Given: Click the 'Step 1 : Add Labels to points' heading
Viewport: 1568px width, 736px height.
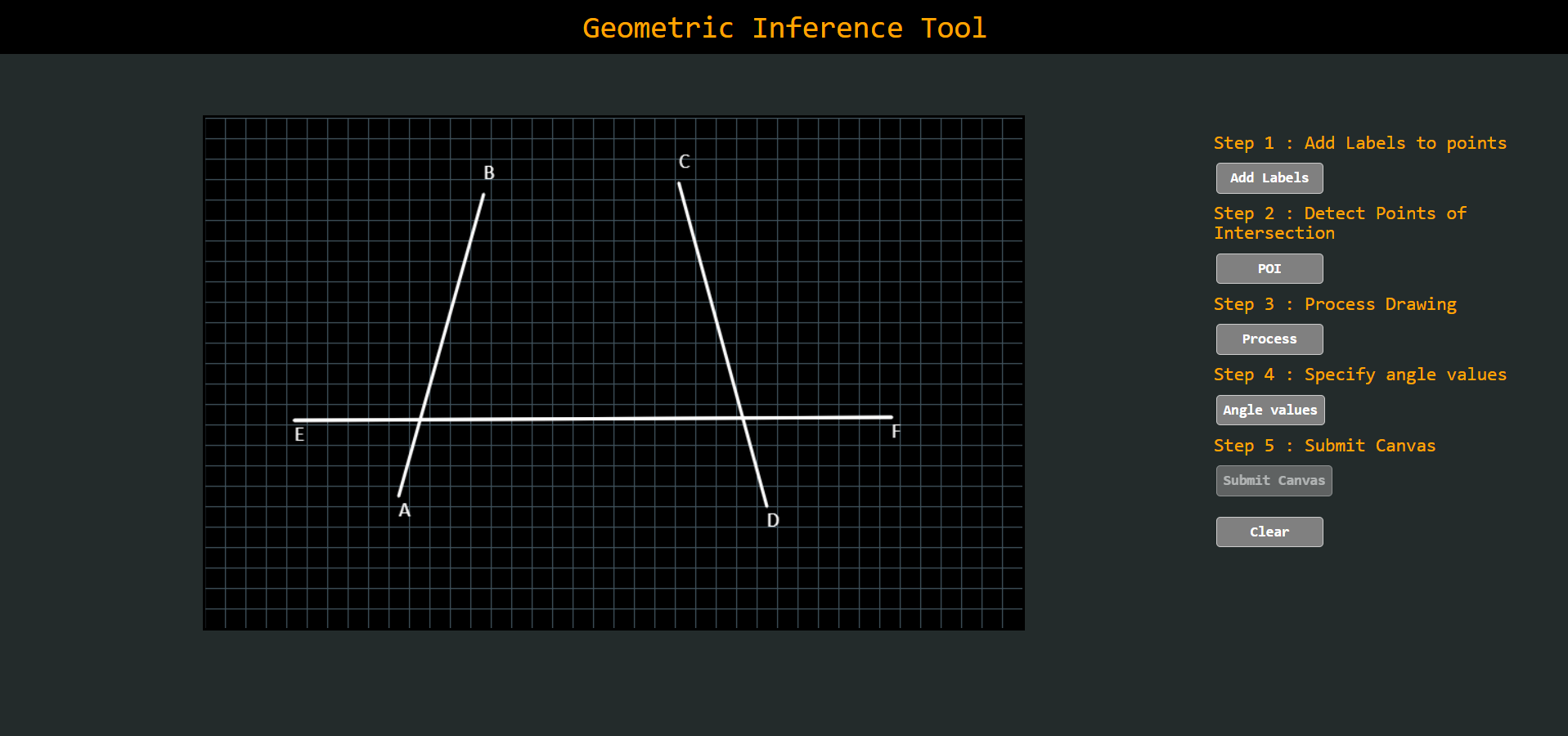Looking at the screenshot, I should tap(1360, 143).
